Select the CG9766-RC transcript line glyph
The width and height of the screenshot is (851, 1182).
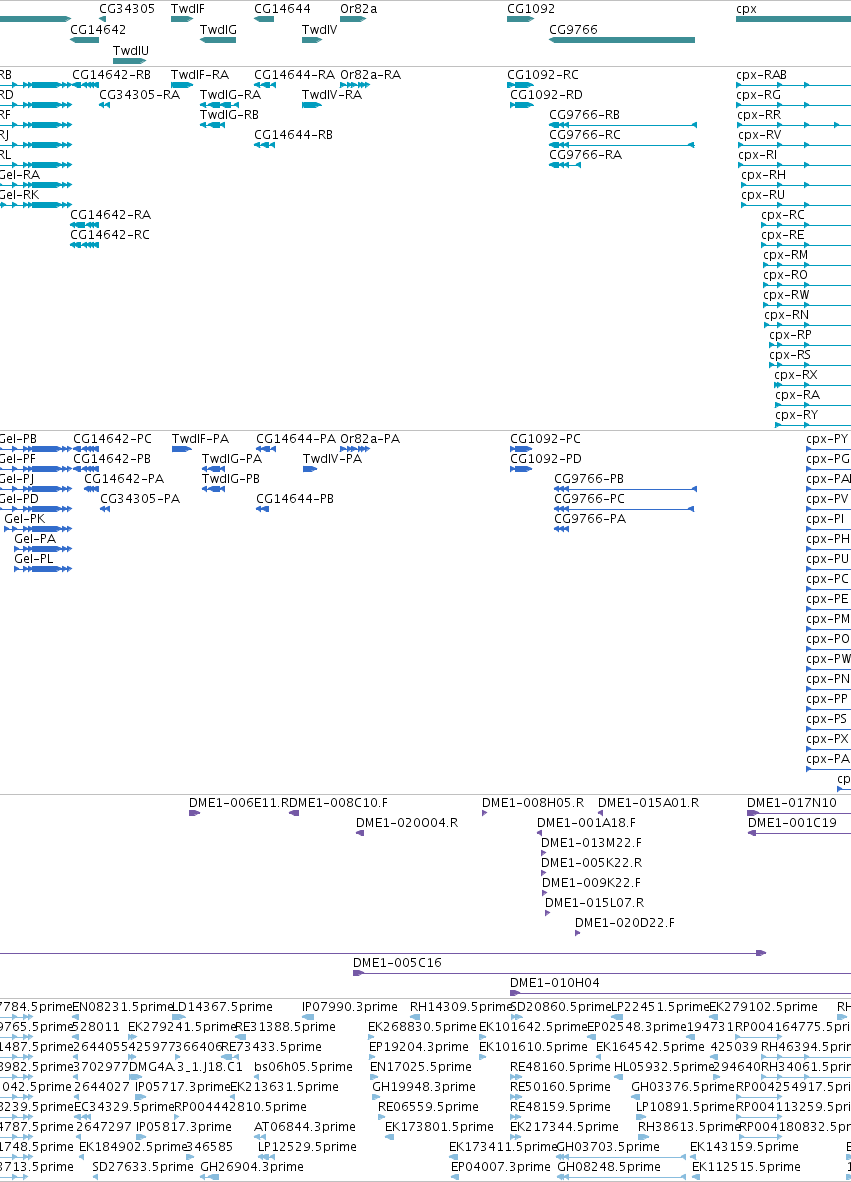coord(623,145)
